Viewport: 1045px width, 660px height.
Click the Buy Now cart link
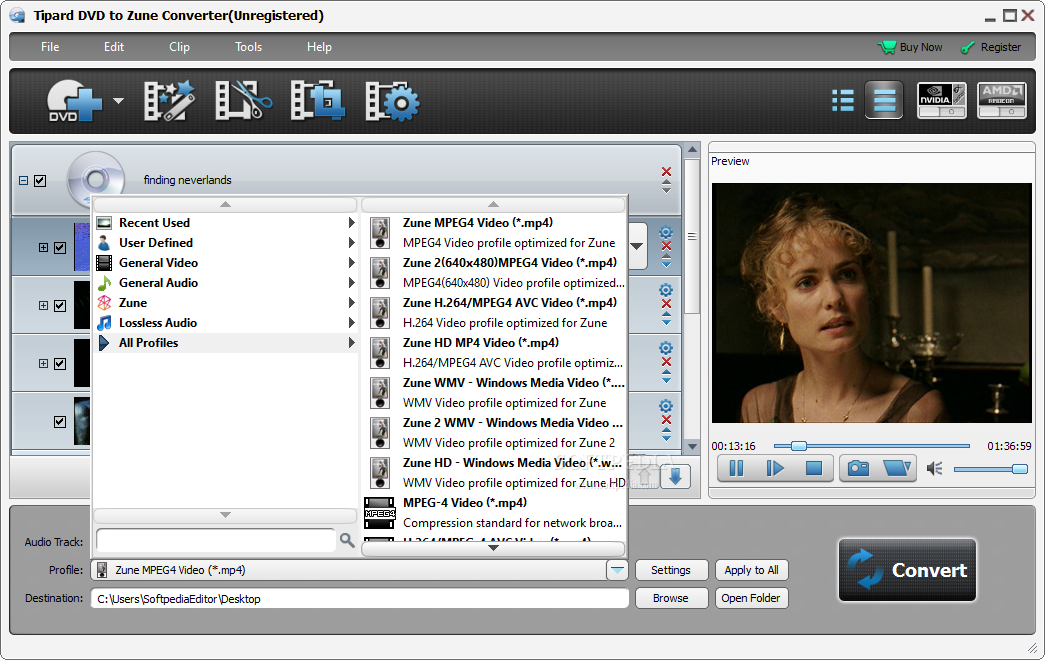(910, 47)
